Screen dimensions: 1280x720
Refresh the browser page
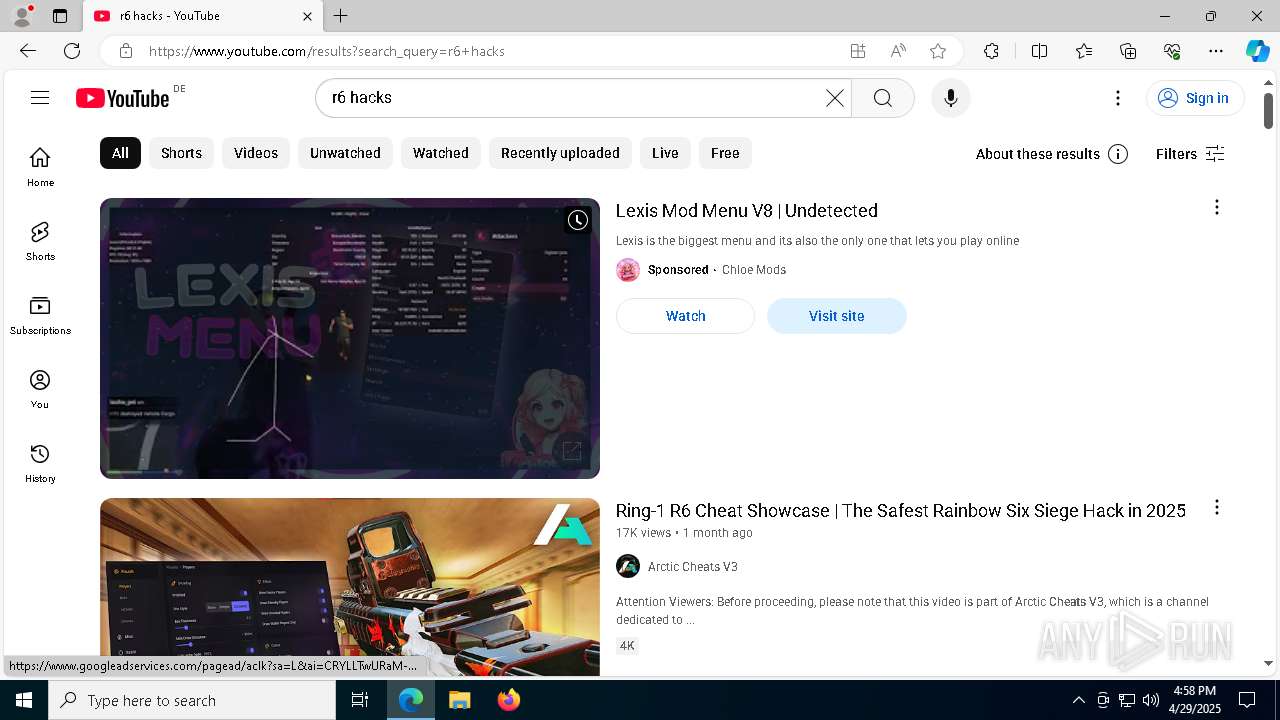click(x=72, y=51)
